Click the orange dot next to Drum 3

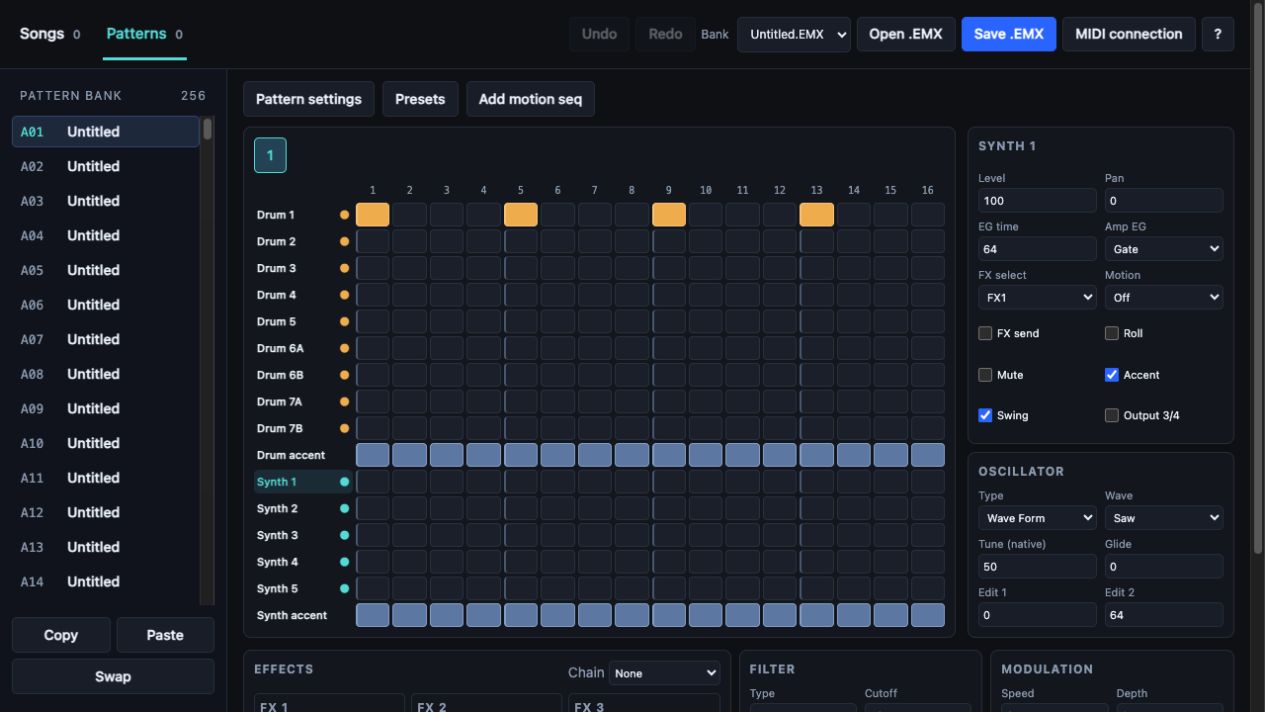[345, 268]
